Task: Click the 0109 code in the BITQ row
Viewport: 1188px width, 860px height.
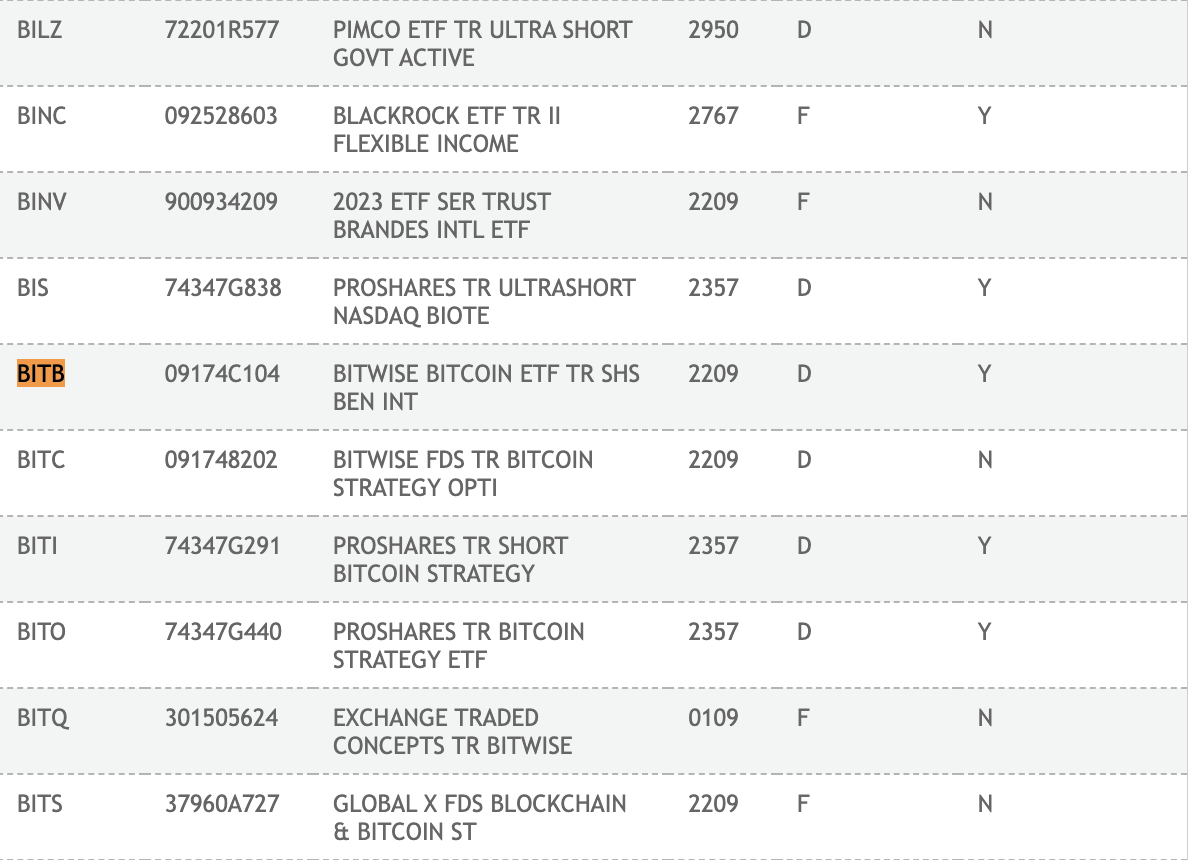Action: pos(713,718)
